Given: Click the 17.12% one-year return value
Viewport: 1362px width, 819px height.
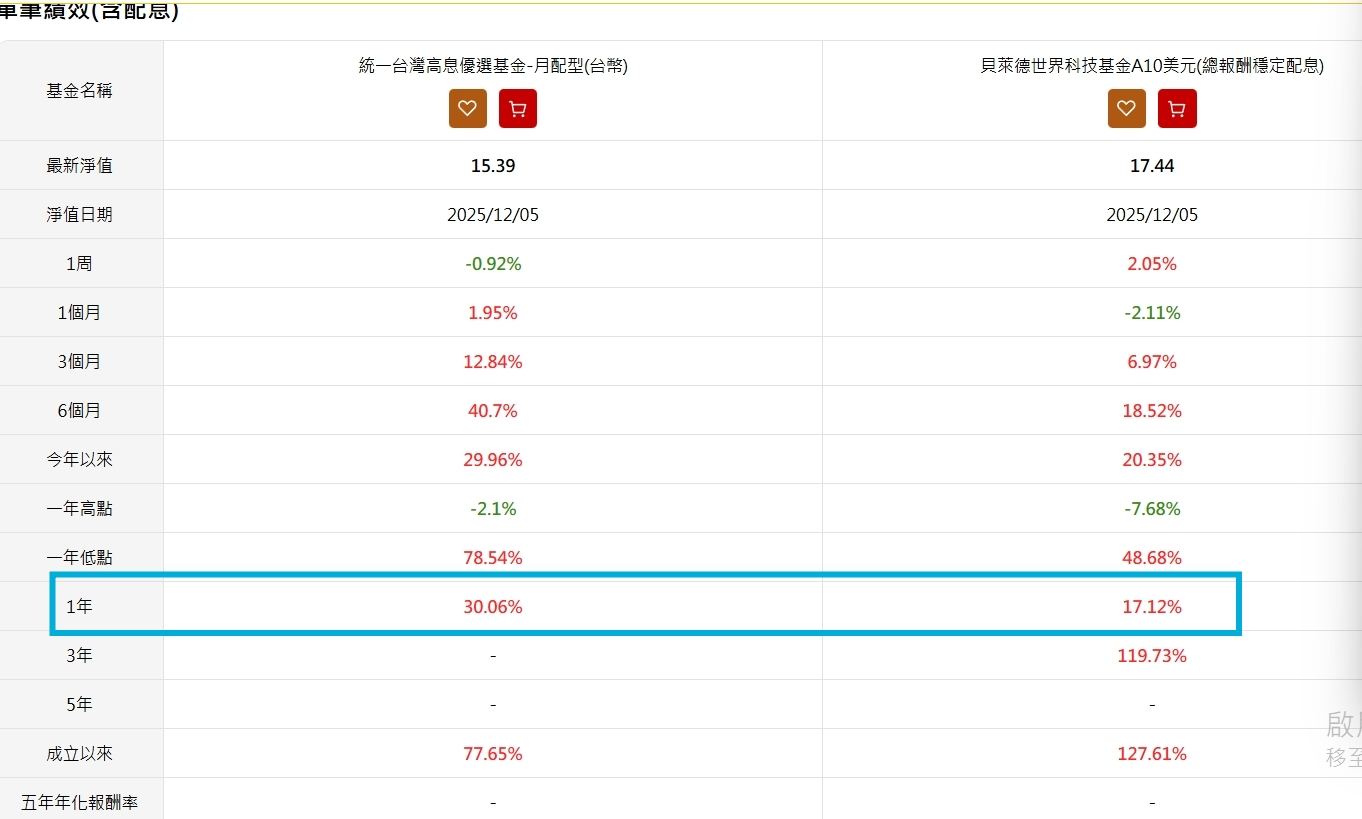Looking at the screenshot, I should (1152, 606).
